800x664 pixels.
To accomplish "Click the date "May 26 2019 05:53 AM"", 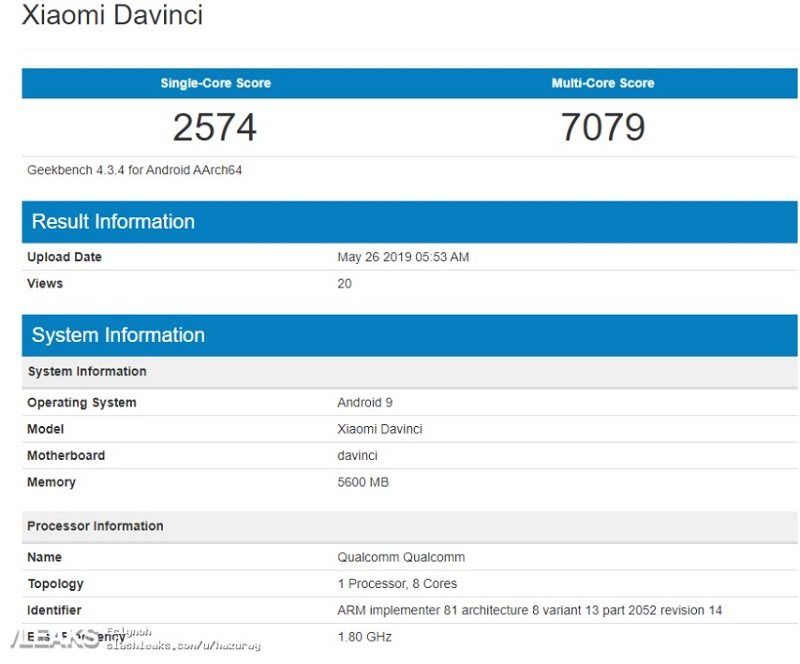I will tap(403, 257).
